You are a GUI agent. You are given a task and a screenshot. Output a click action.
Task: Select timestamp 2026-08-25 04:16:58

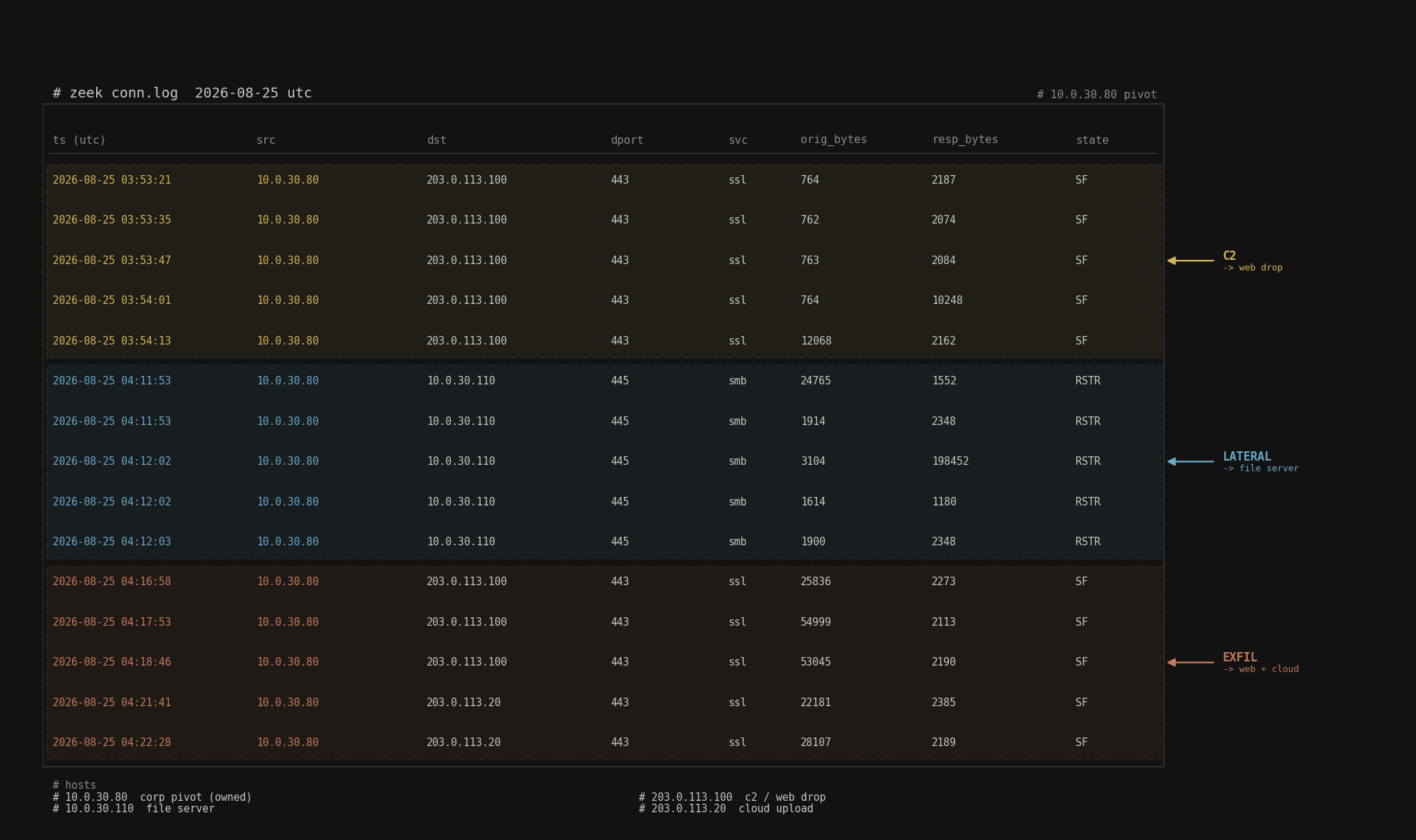pyautogui.click(x=112, y=582)
